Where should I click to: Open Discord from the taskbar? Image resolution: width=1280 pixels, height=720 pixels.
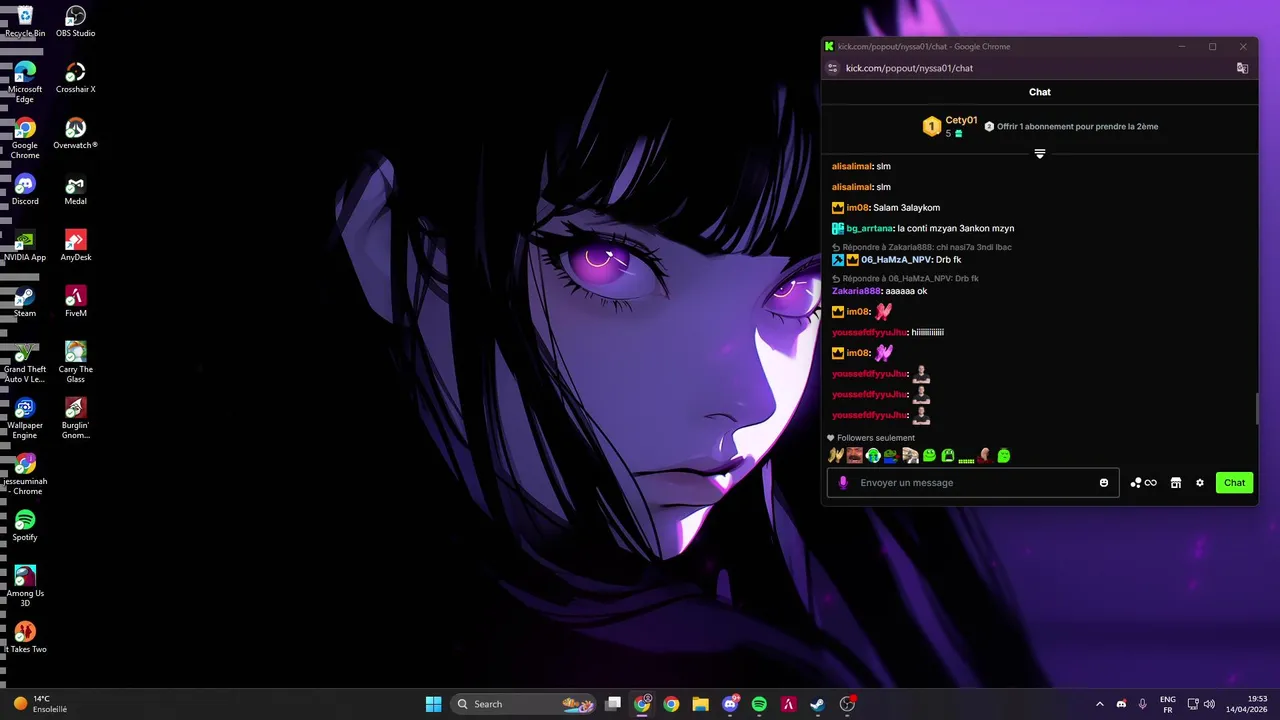[730, 704]
